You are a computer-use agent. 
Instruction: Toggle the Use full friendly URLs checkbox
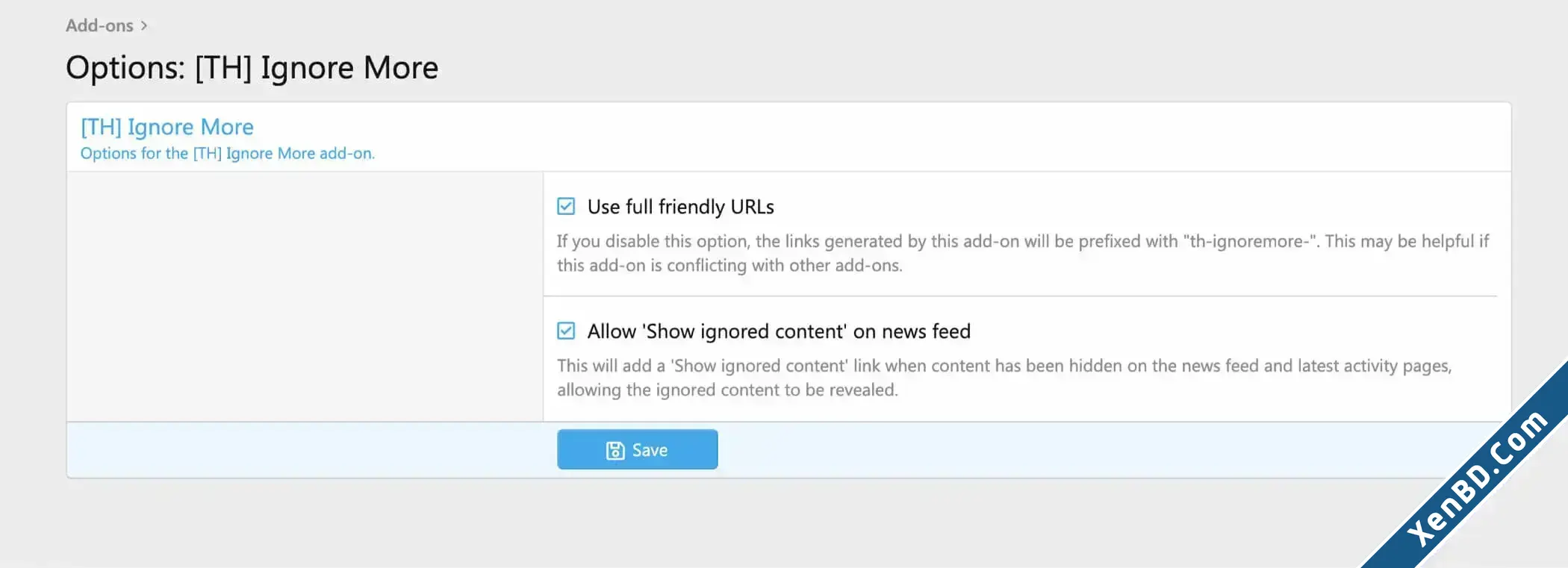click(566, 206)
